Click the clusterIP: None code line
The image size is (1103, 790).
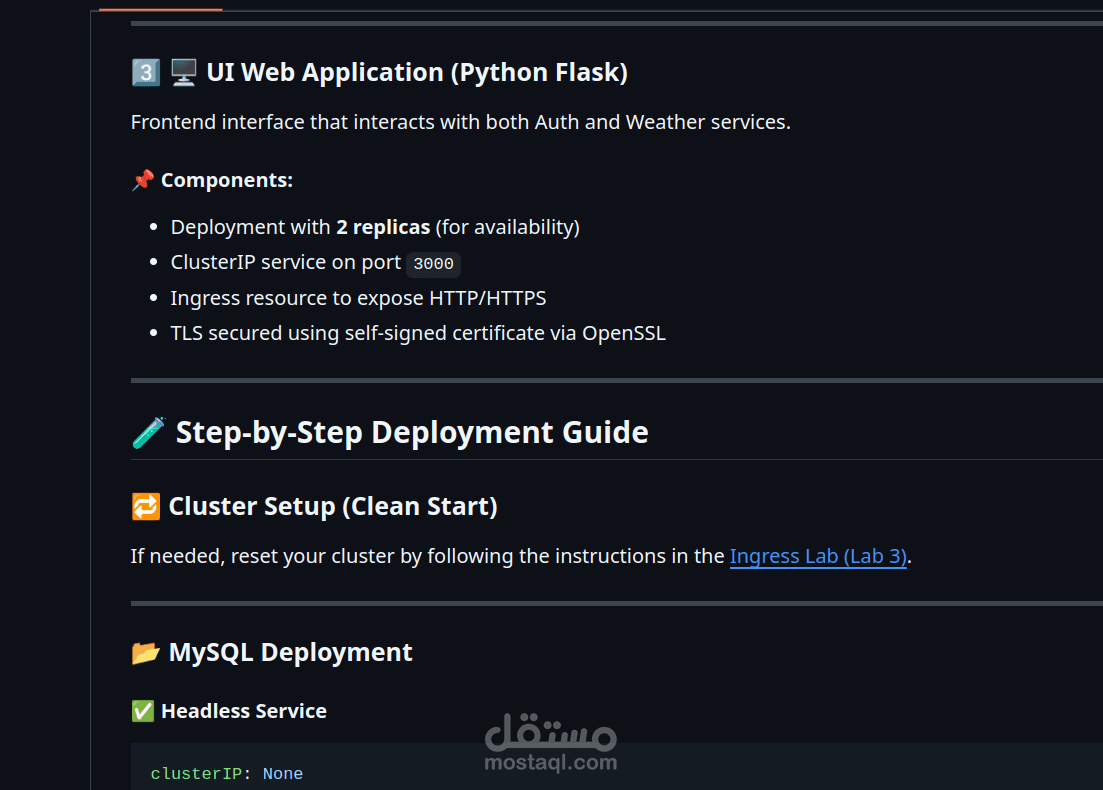(227, 774)
